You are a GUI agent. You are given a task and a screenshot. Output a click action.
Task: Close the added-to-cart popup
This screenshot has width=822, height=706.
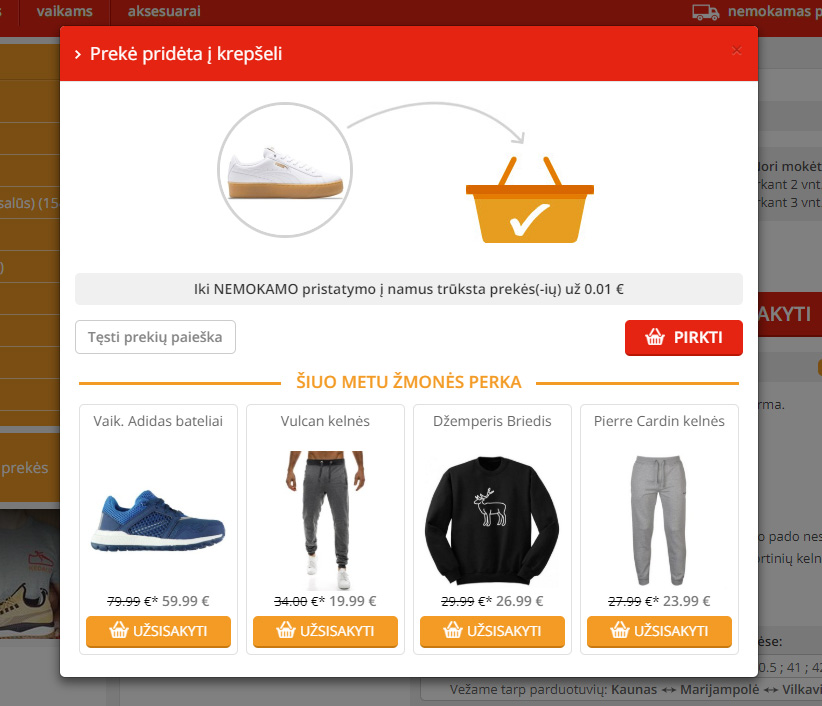click(737, 50)
